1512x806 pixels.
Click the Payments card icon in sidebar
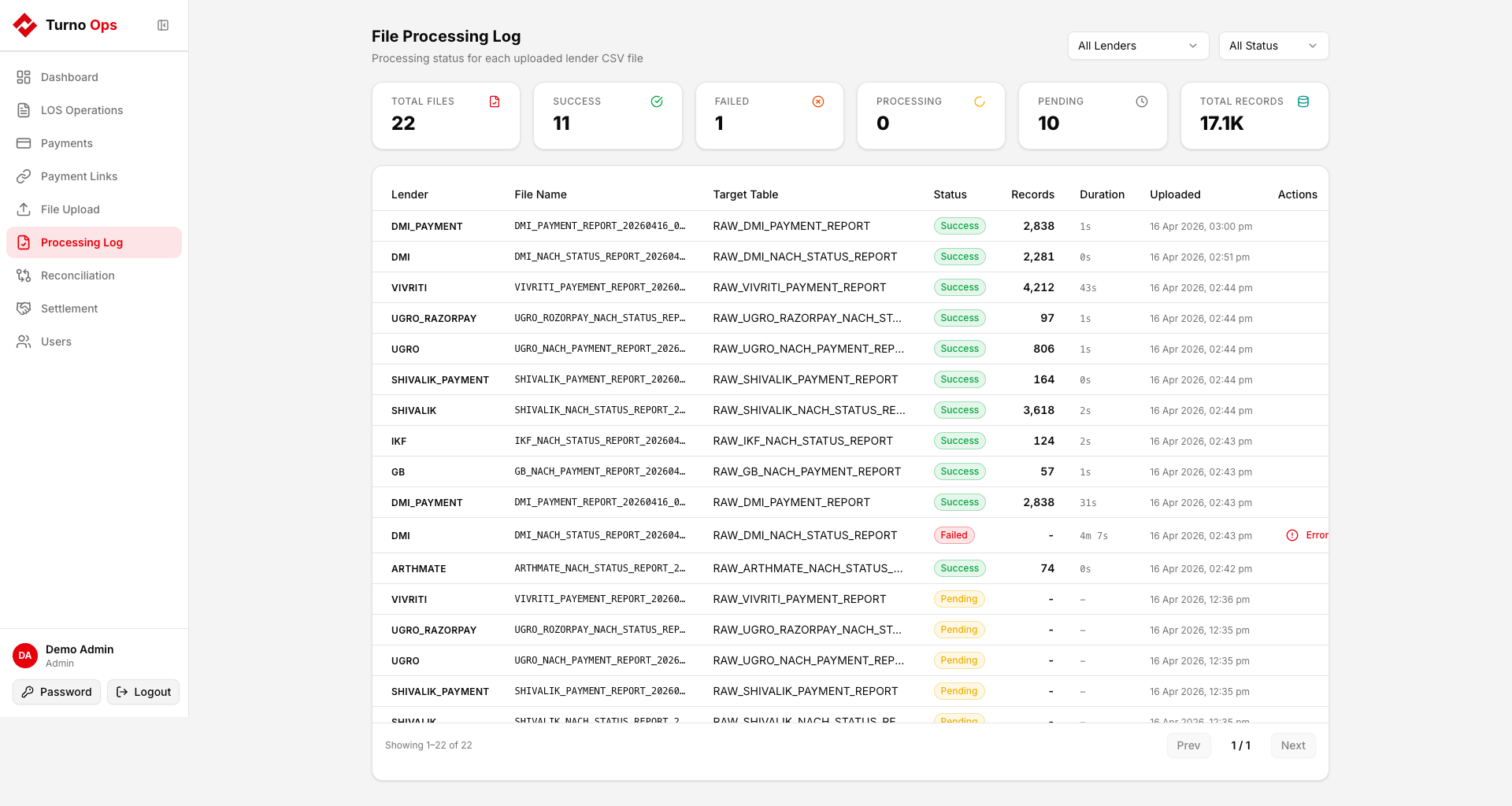(24, 142)
